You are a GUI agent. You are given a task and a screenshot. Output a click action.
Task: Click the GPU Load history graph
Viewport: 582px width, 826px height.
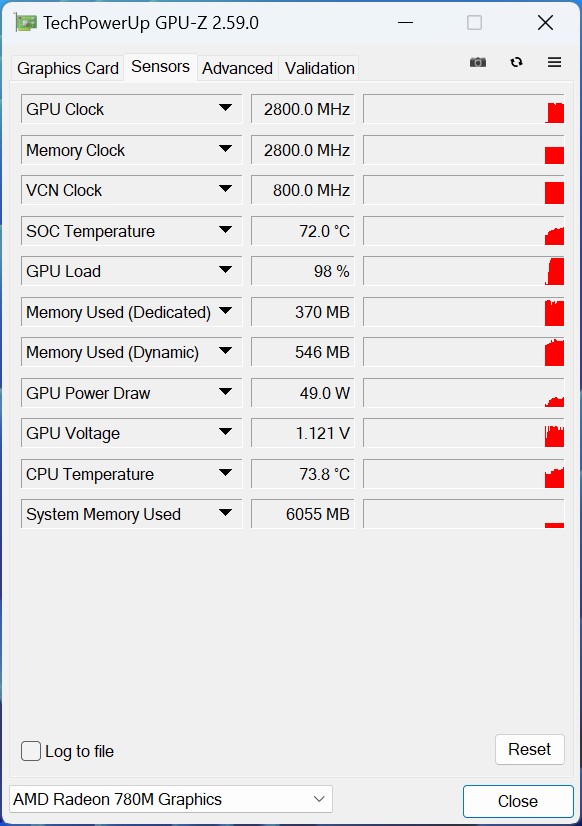[x=463, y=271]
